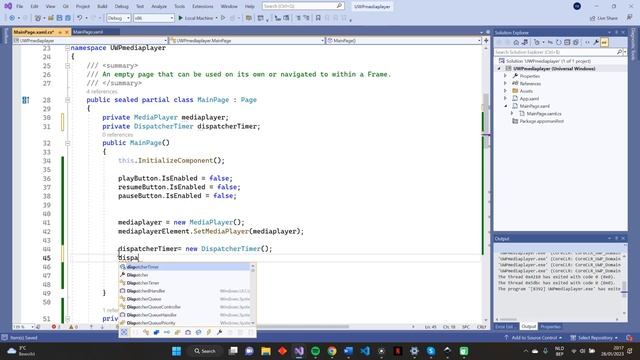Expand the Assets folder node
The height and width of the screenshot is (360, 640).
(x=505, y=91)
